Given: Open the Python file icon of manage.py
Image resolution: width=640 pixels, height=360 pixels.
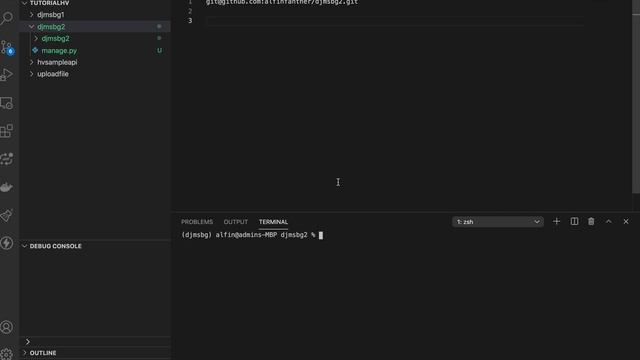Looking at the screenshot, I should 35,50.
